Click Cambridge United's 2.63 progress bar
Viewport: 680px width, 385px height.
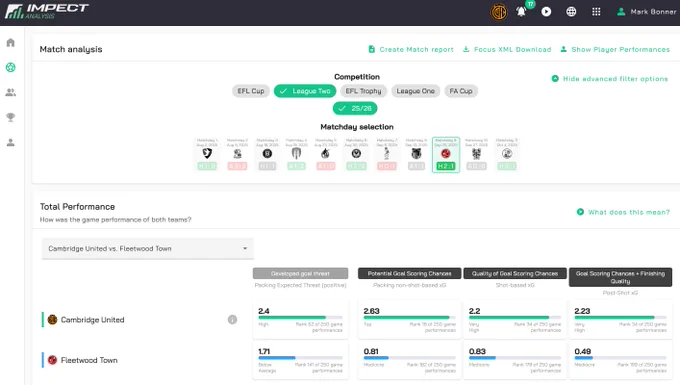click(409, 317)
